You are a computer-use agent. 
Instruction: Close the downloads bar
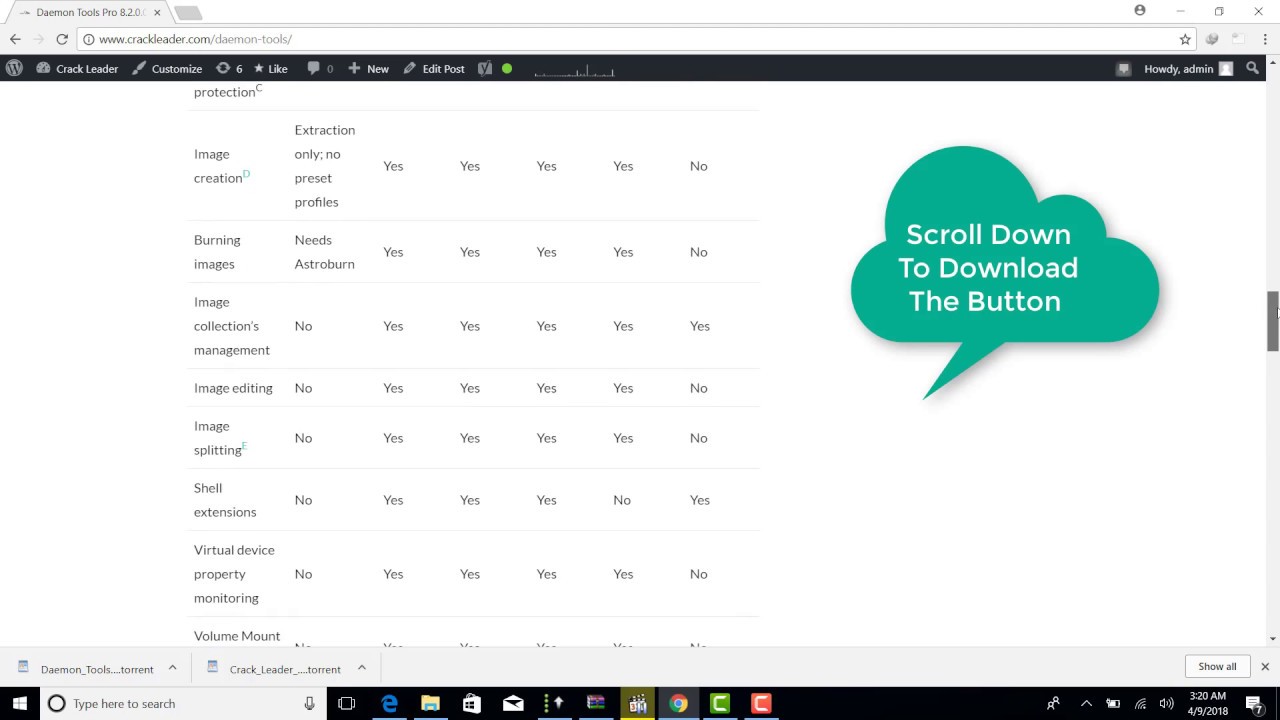[x=1264, y=667]
